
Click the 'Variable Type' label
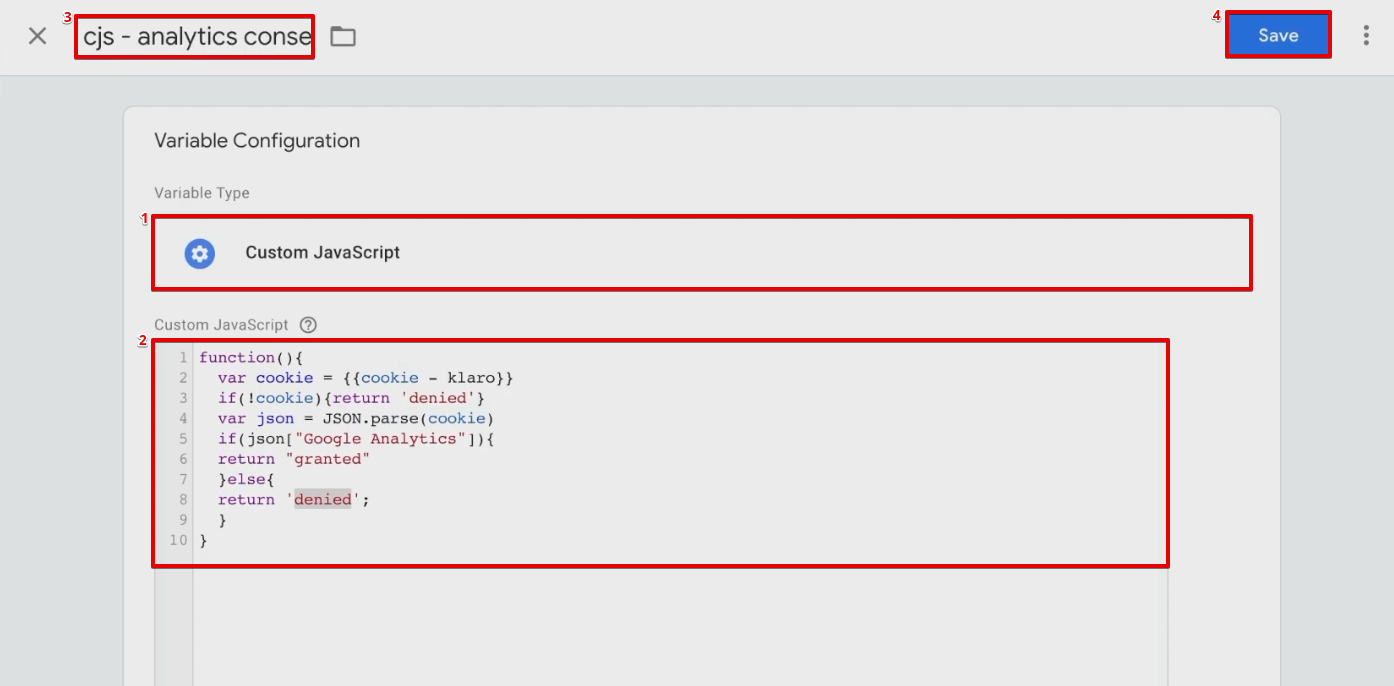tap(202, 193)
